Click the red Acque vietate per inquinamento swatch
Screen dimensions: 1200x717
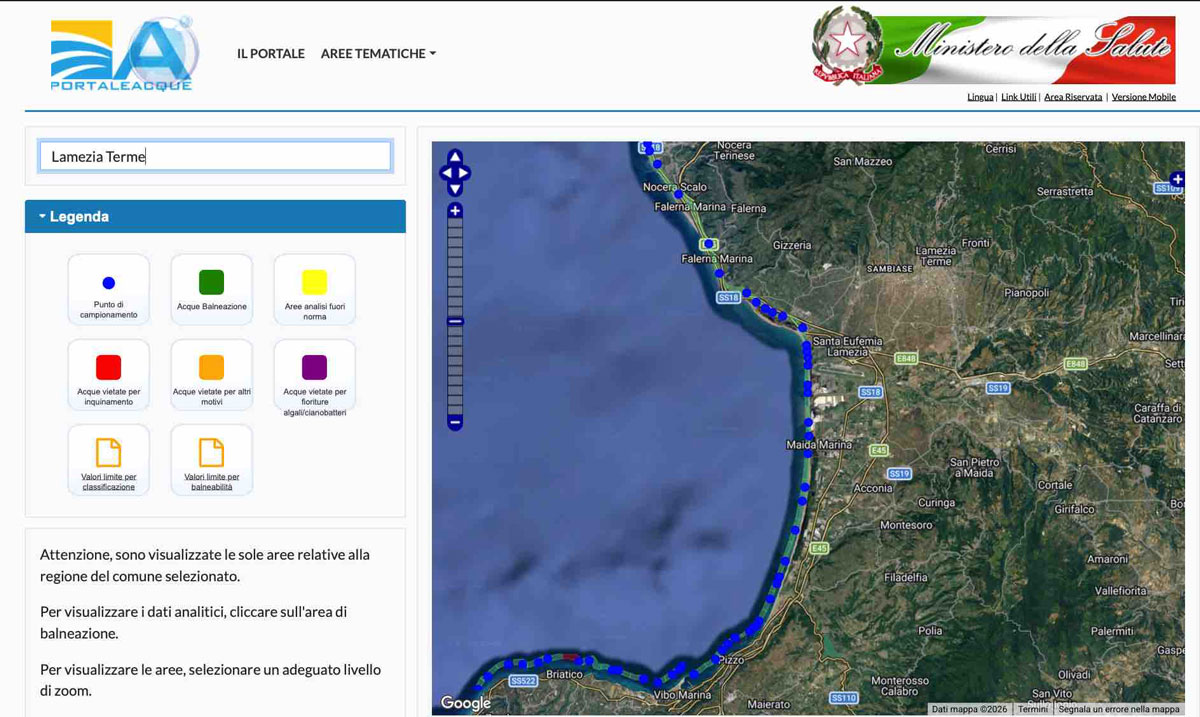coord(108,367)
